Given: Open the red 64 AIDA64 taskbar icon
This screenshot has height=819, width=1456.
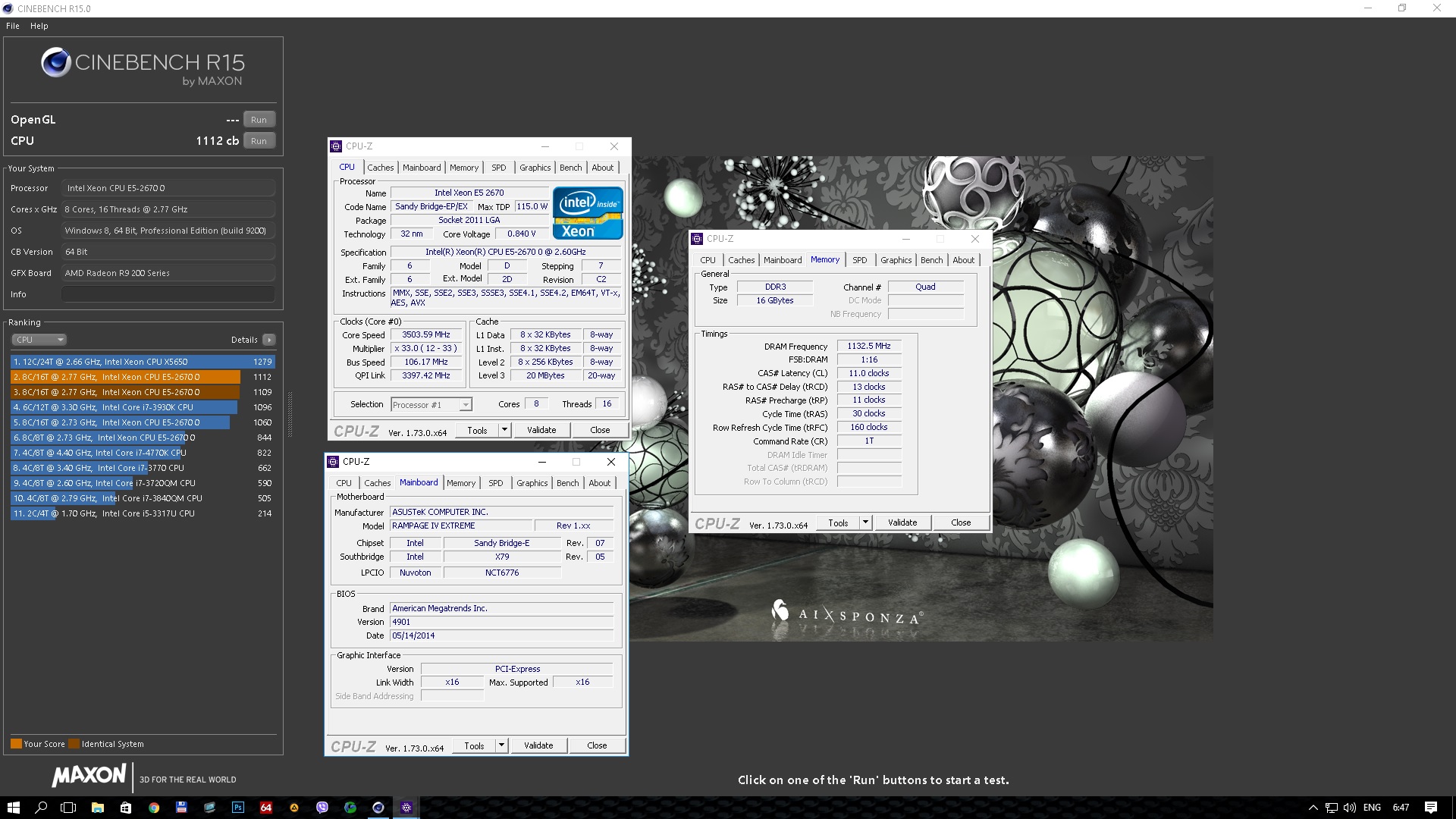Looking at the screenshot, I should 265,808.
